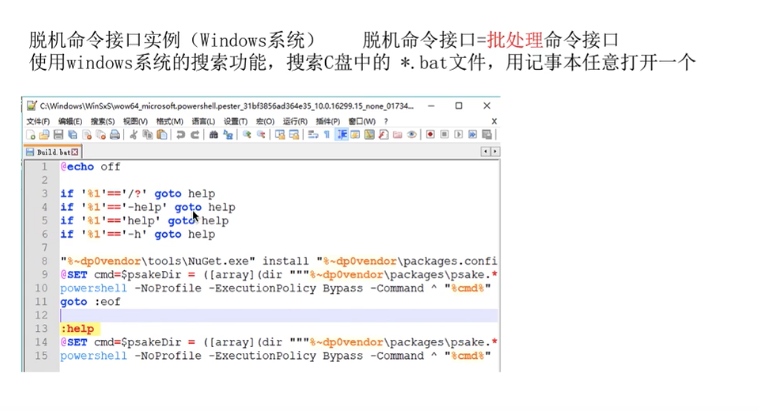The height and width of the screenshot is (411, 759).
Task: Click the Copy toolbar icon
Action: [x=148, y=135]
